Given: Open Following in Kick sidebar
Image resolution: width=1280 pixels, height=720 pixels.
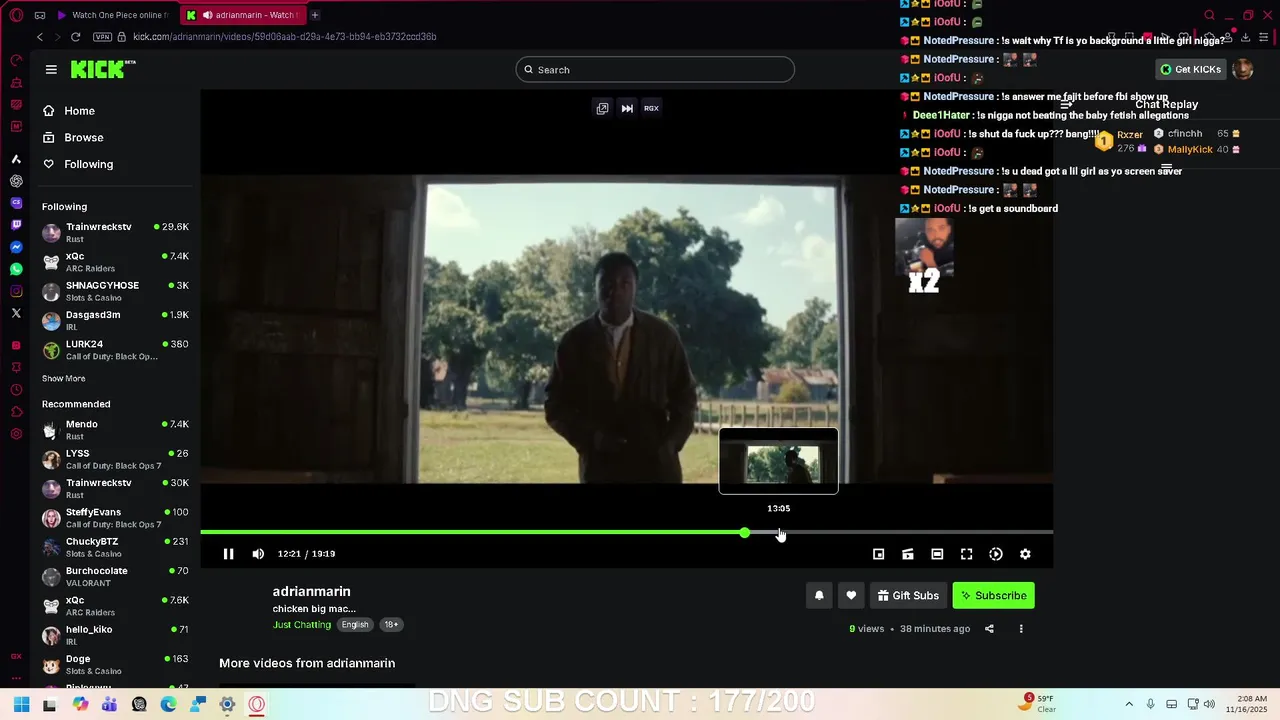Looking at the screenshot, I should (78, 164).
